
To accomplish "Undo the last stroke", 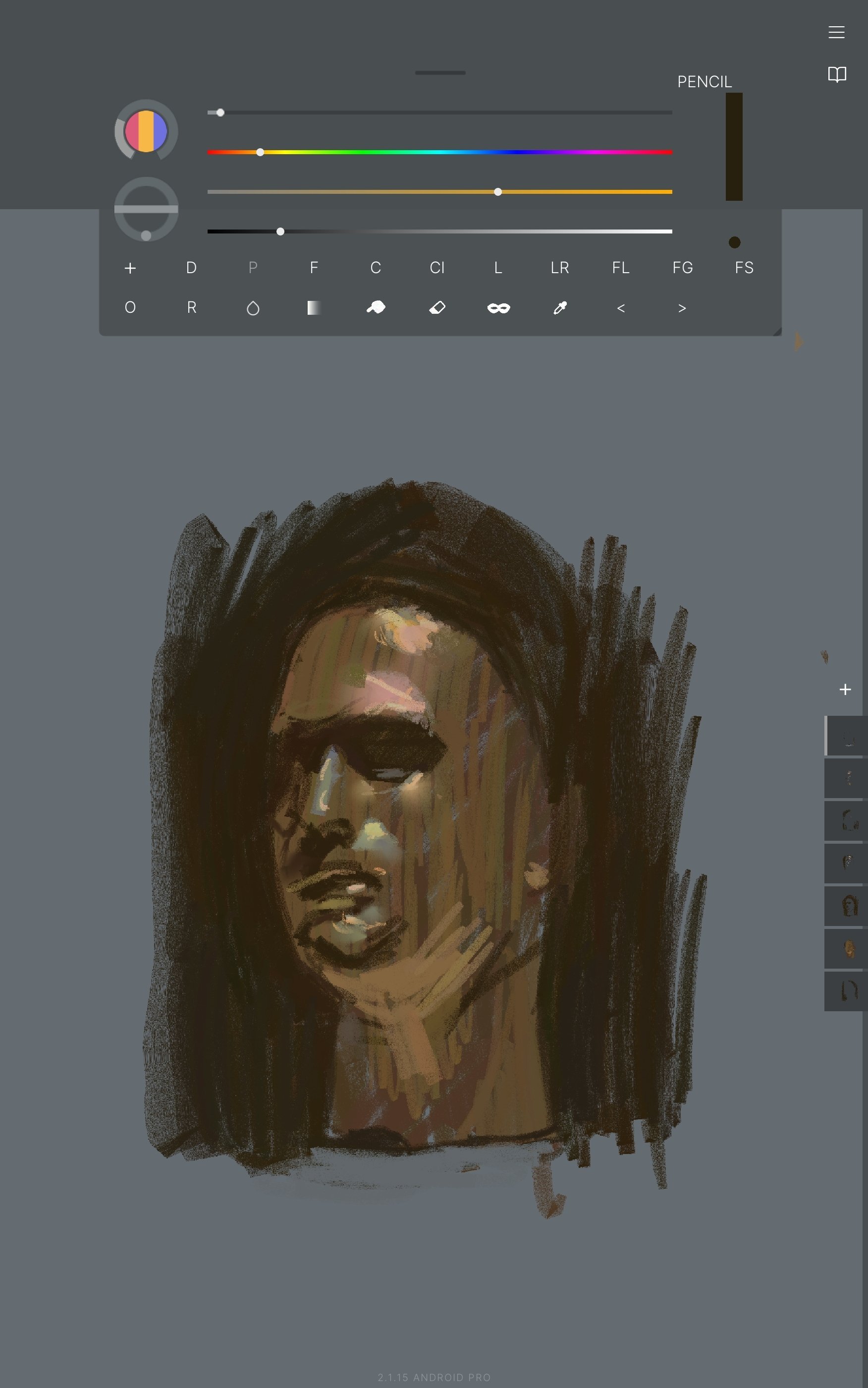I will 621,308.
